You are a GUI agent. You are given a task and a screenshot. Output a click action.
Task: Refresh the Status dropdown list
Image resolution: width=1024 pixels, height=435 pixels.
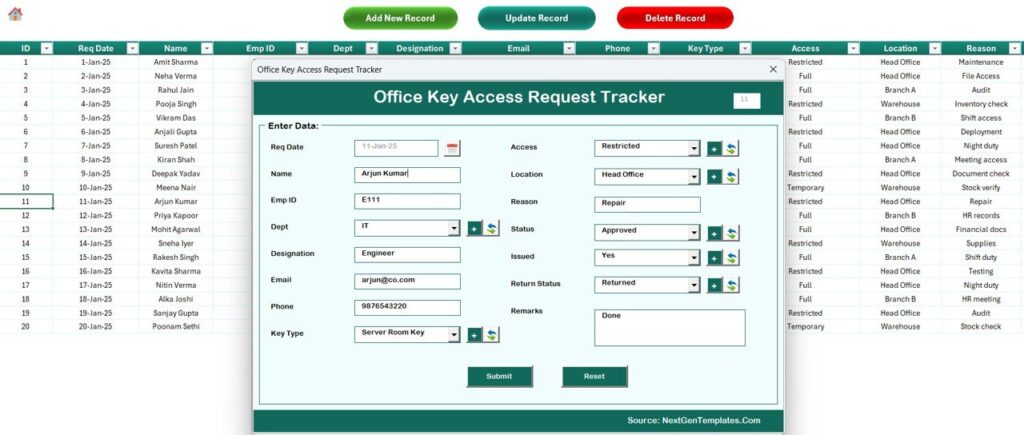731,233
